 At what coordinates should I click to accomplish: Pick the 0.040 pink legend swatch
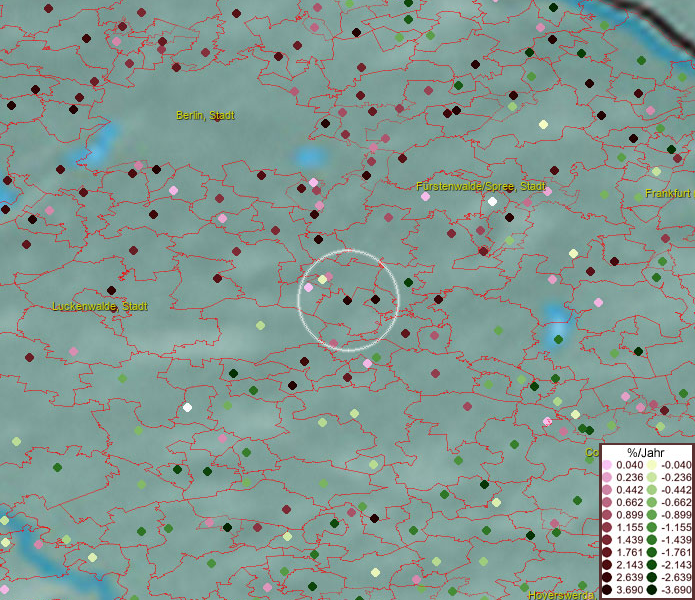[x=607, y=465]
